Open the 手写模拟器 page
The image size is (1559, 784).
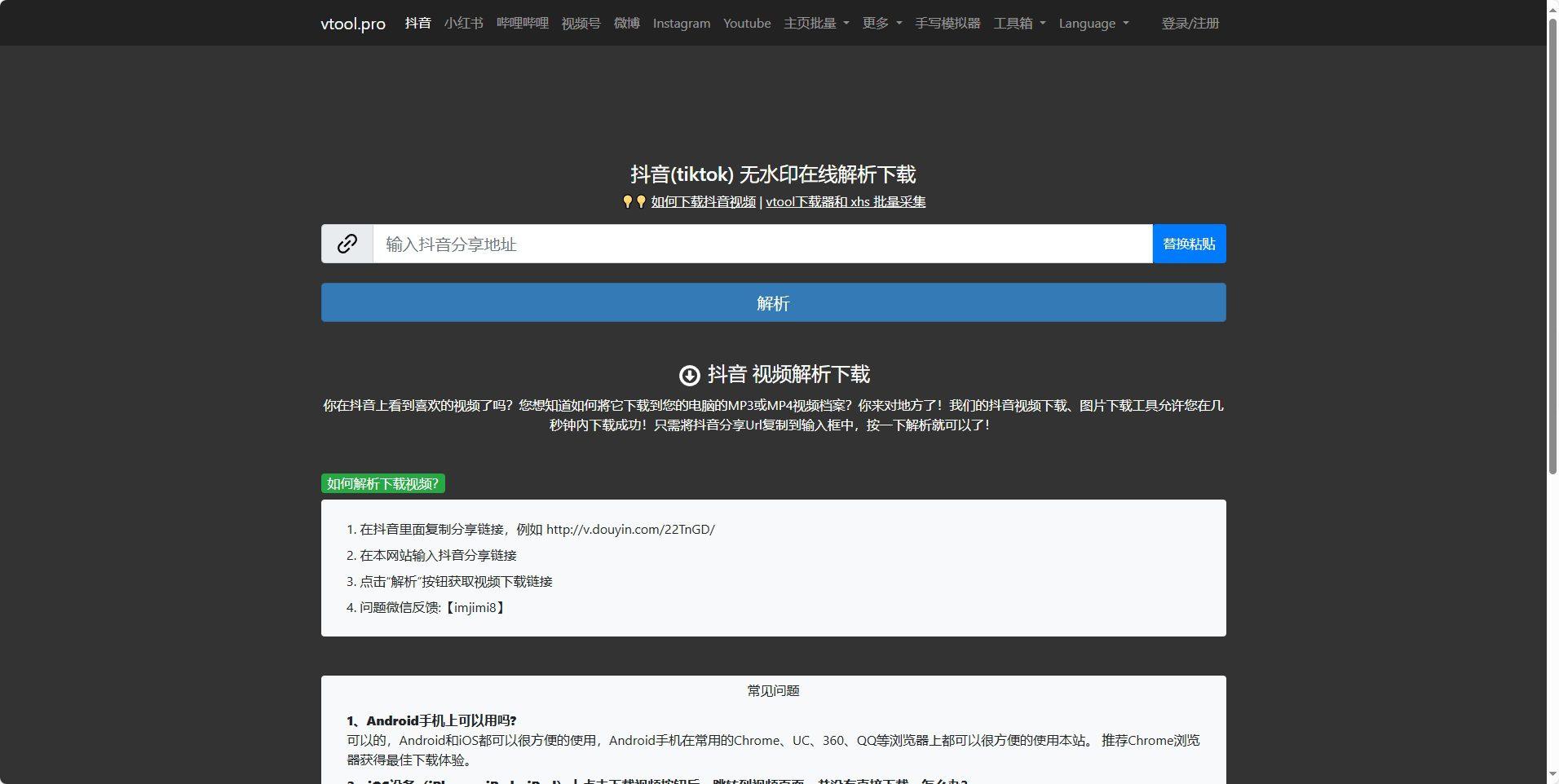947,23
